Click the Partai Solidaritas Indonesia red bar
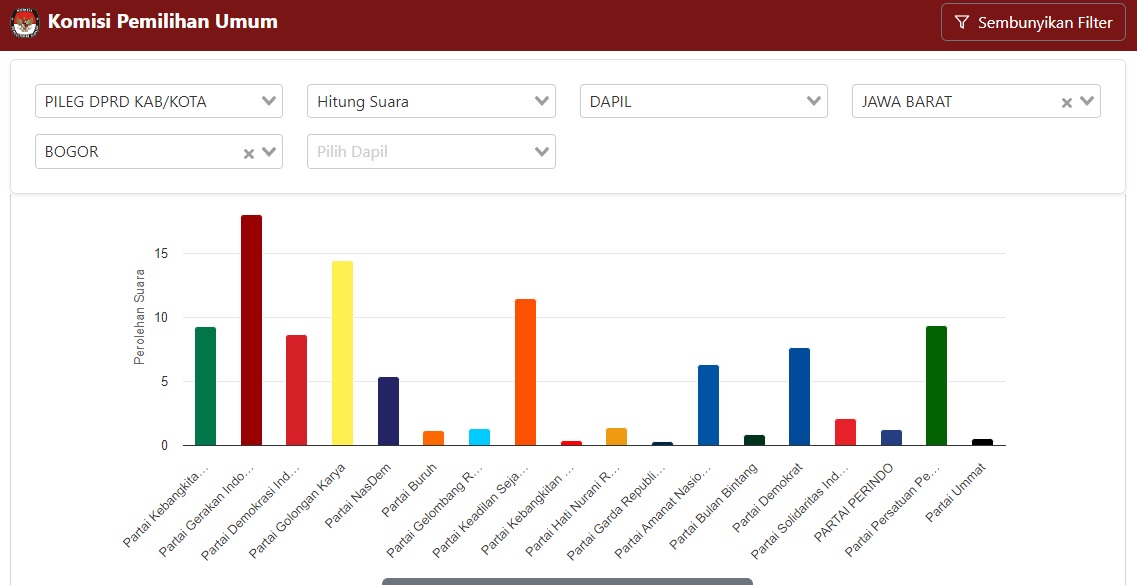Viewport: 1137px width, 585px height. coord(845,432)
